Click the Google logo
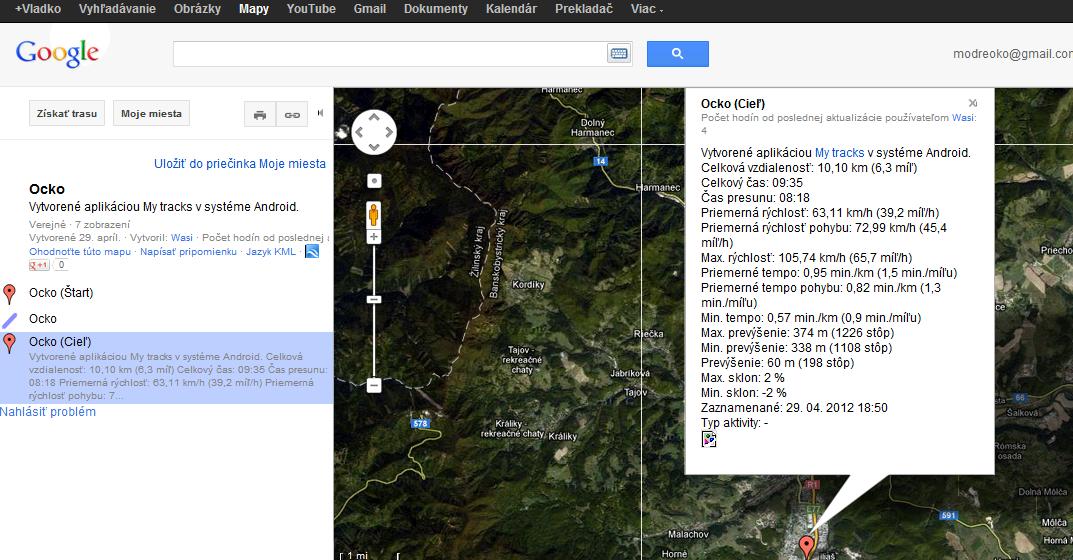Image resolution: width=1073 pixels, height=560 pixels. click(57, 53)
